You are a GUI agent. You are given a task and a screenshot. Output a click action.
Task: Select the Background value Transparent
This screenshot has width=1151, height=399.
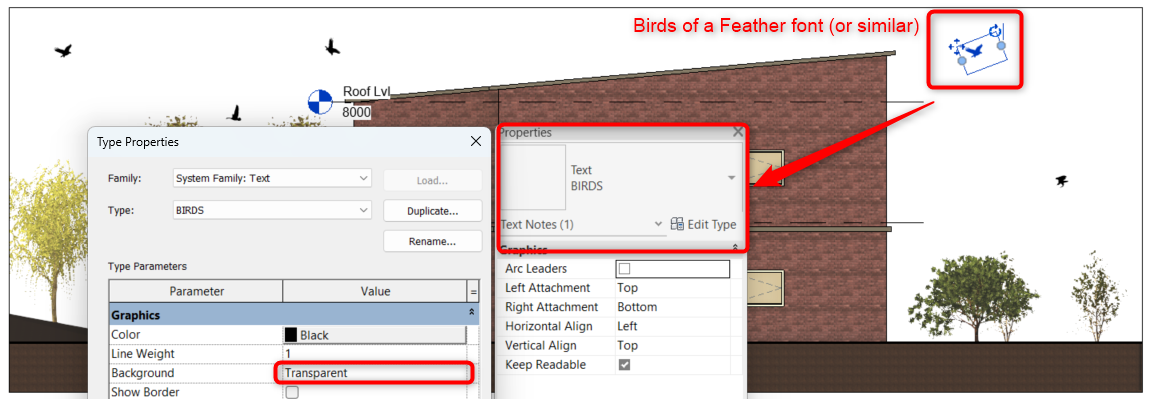coord(374,373)
